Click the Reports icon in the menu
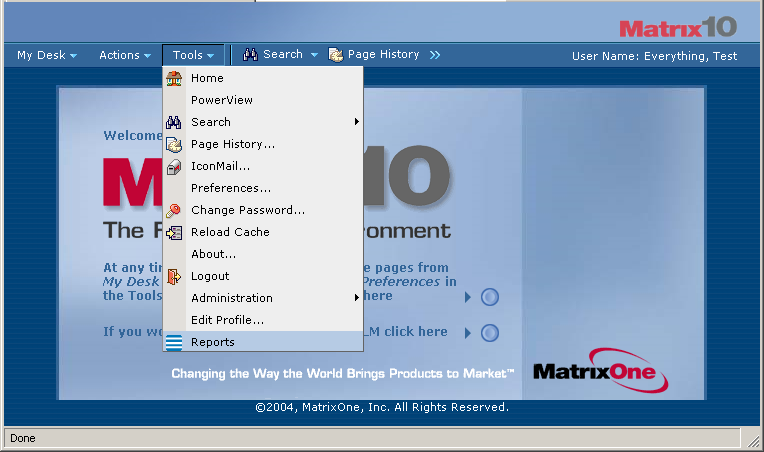This screenshot has width=764, height=452. (174, 342)
